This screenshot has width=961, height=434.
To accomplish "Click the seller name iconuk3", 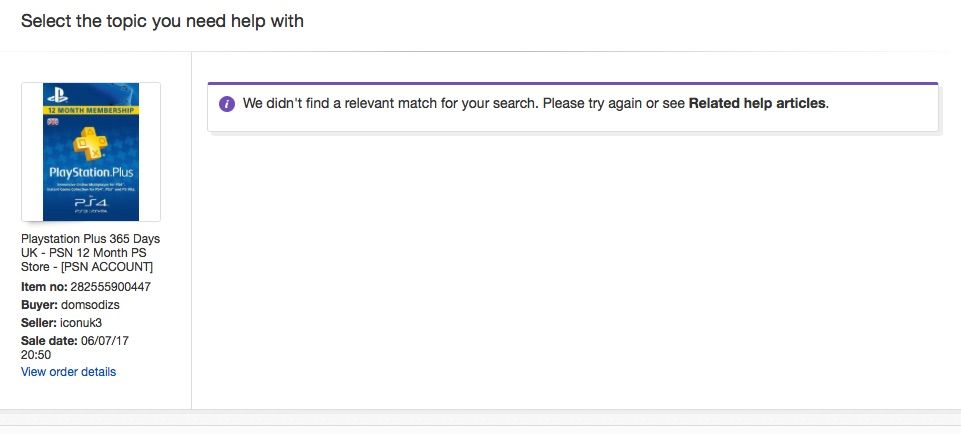I will [x=83, y=322].
